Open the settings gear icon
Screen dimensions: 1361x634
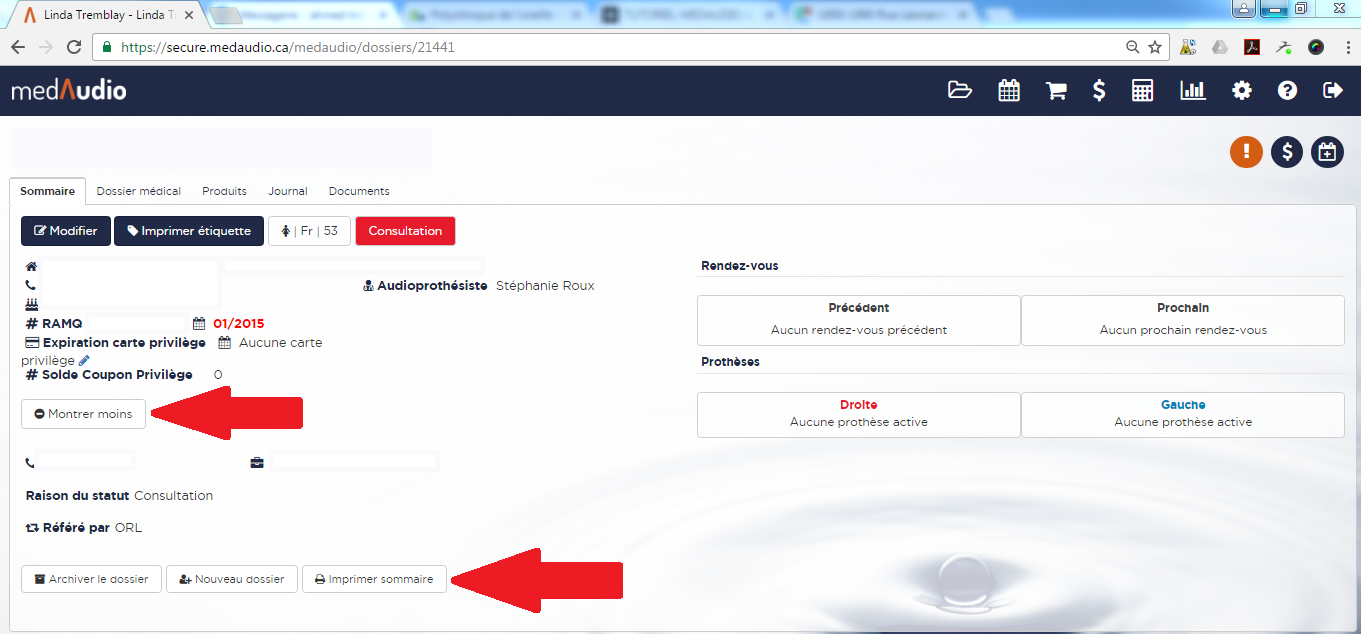tap(1241, 91)
